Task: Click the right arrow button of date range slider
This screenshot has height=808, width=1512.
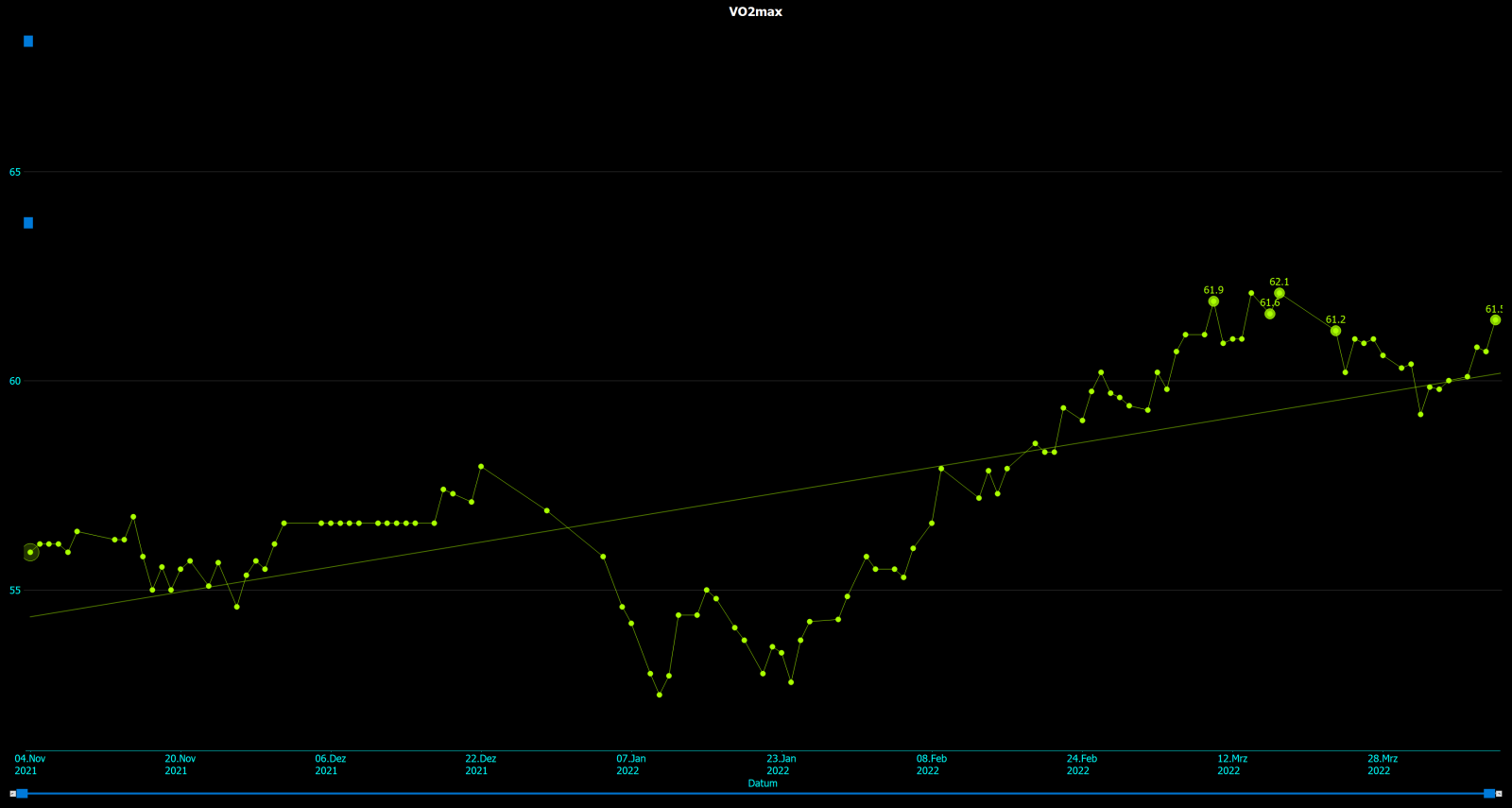Action: pos(1500,794)
